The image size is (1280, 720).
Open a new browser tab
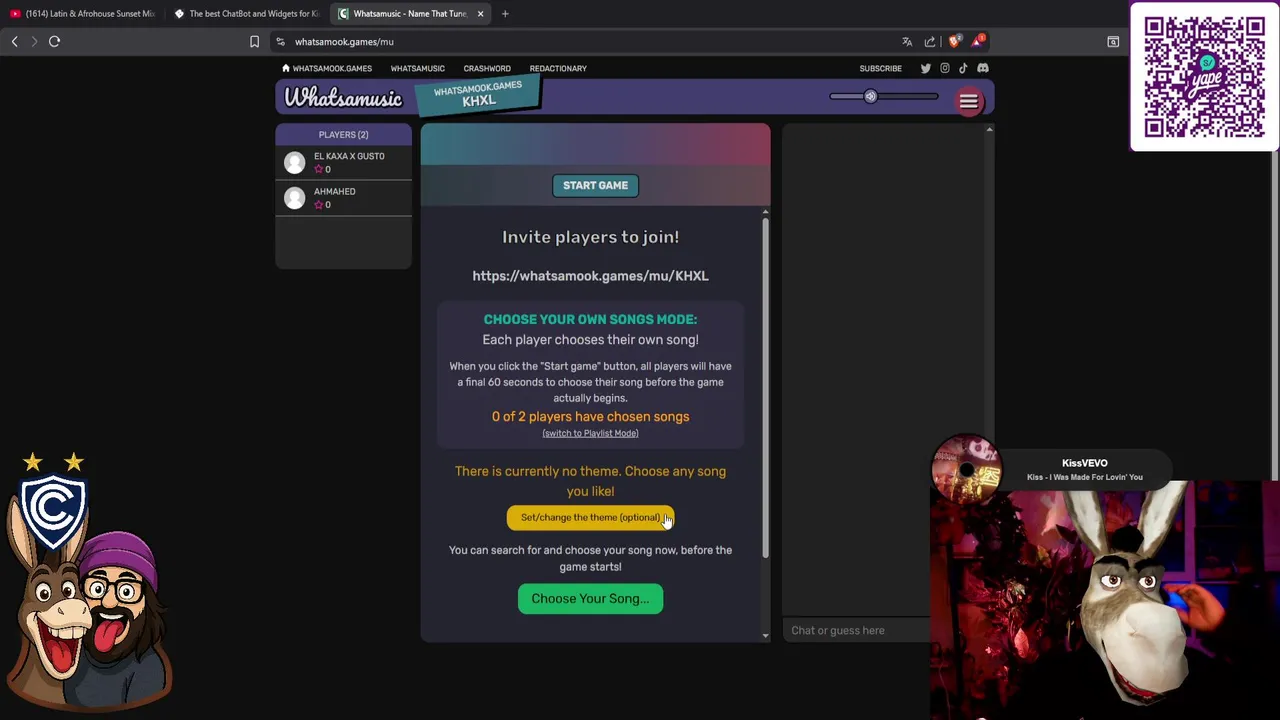(505, 14)
